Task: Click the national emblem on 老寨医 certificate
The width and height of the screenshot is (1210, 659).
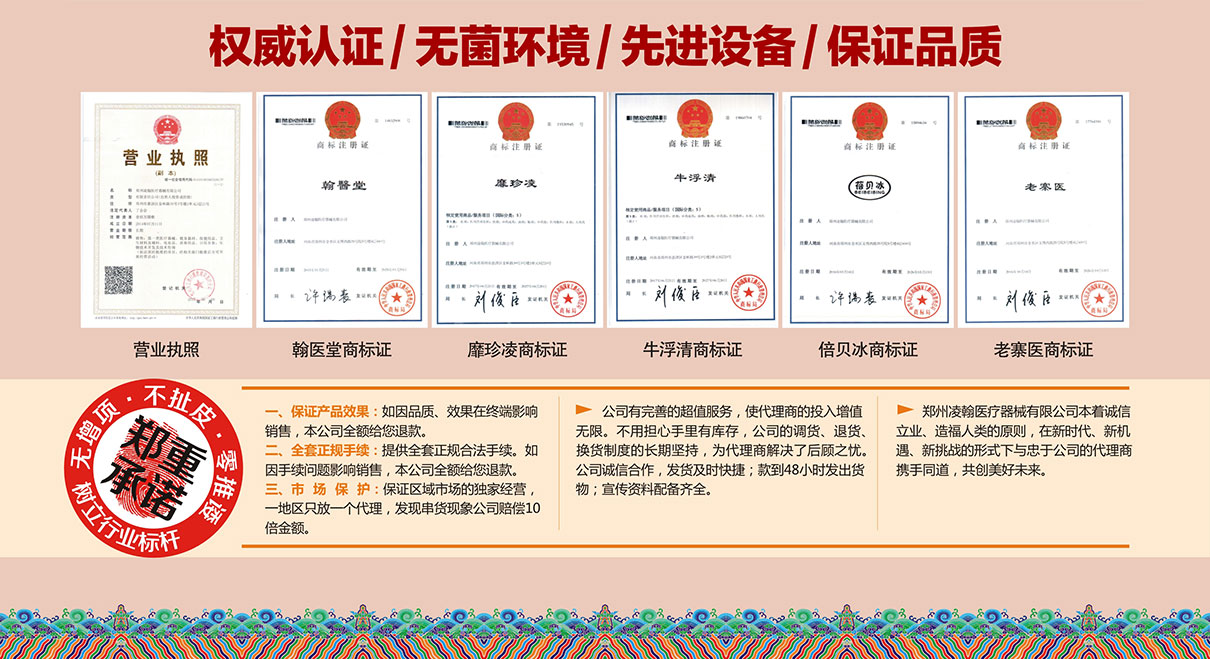Action: [x=1042, y=120]
